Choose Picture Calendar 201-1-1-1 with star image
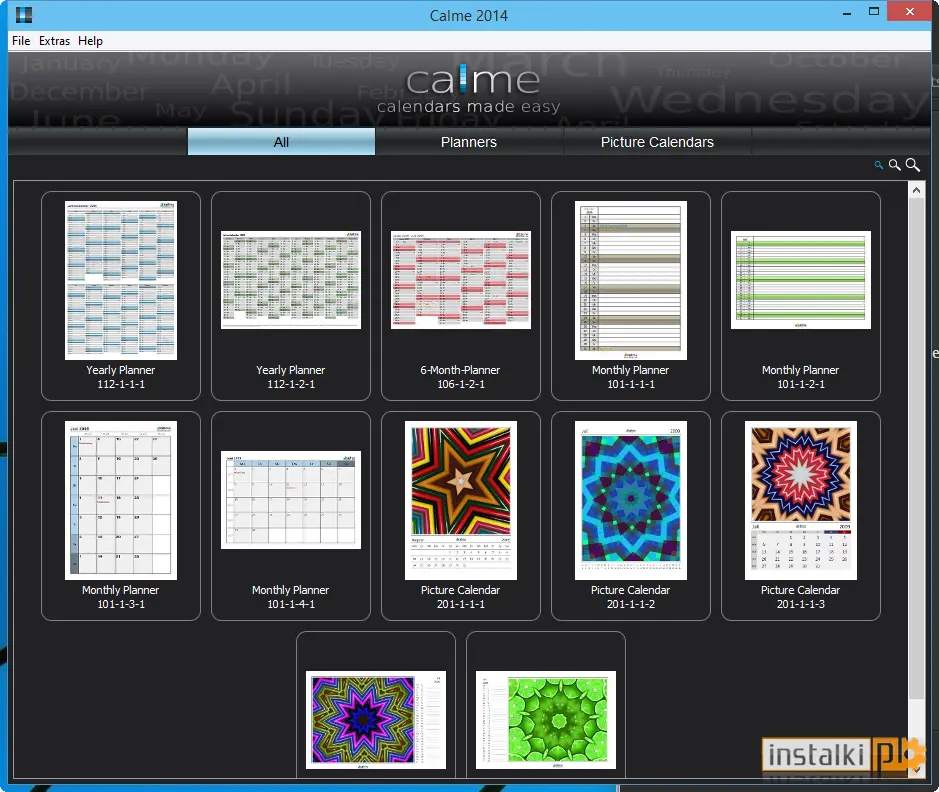This screenshot has height=792, width=939. [461, 516]
